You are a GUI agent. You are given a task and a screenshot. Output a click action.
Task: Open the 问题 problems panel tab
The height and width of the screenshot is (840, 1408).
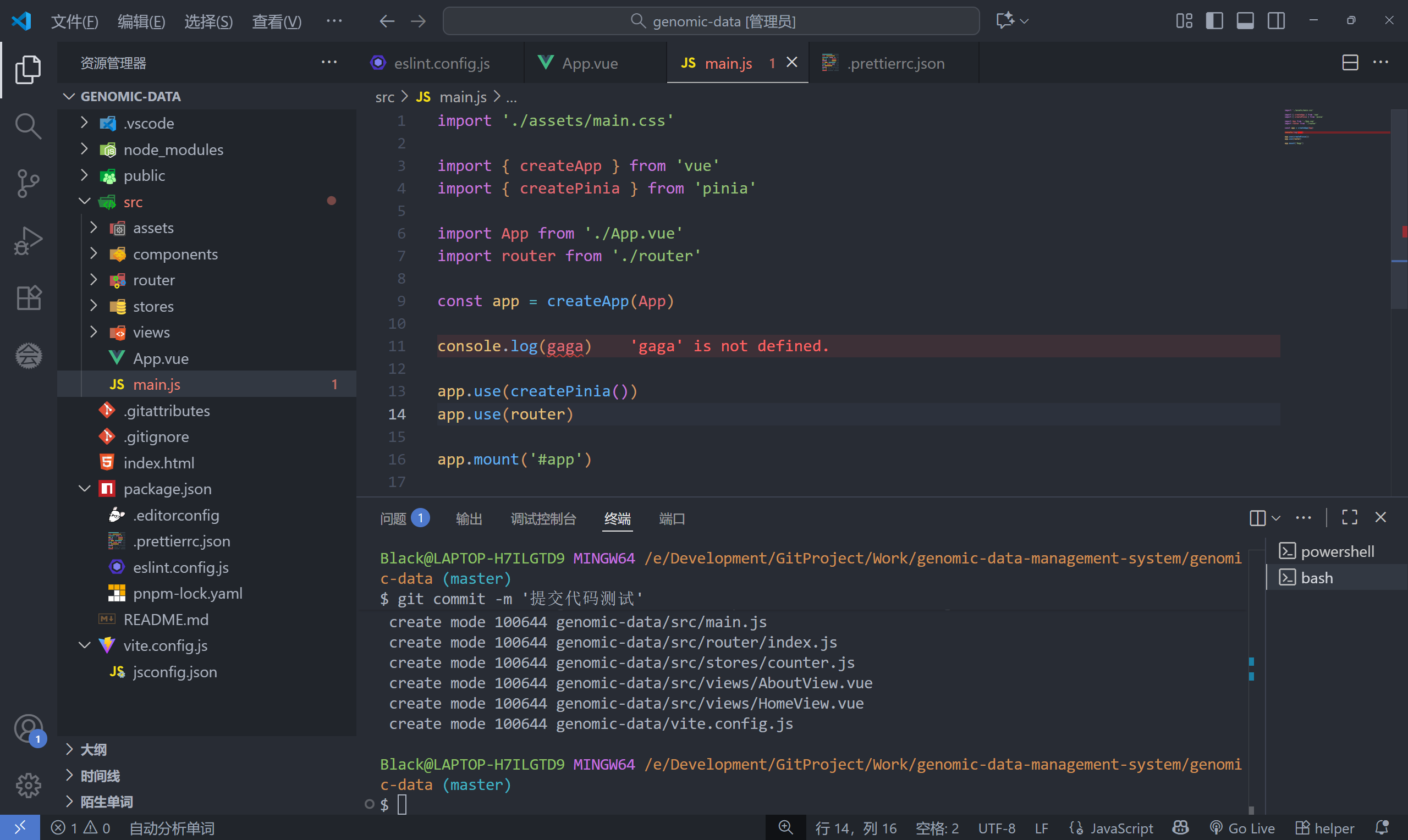pos(393,518)
